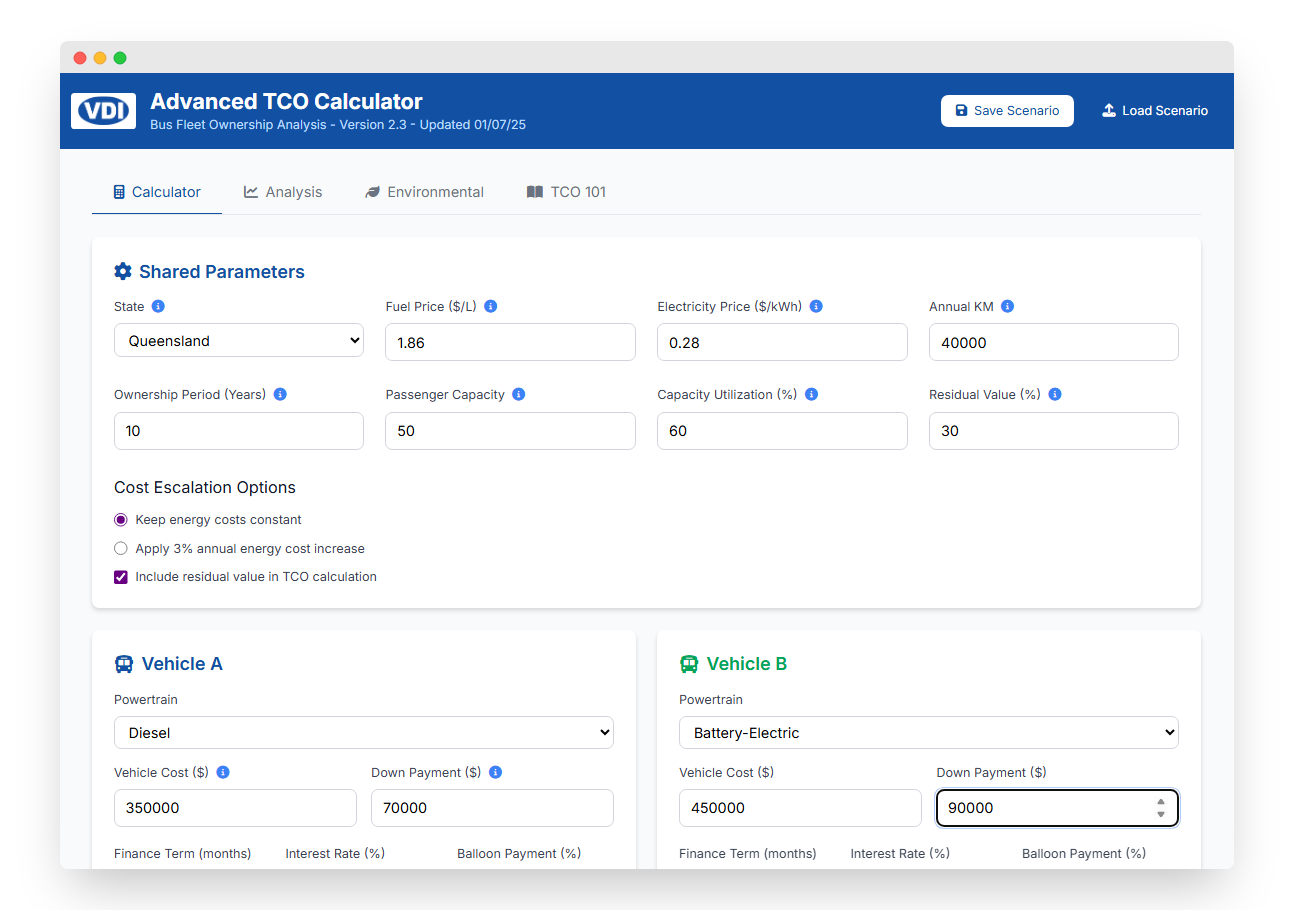Toggle Include residual value in TCO calculation
The width and height of the screenshot is (1294, 910).
pos(121,577)
